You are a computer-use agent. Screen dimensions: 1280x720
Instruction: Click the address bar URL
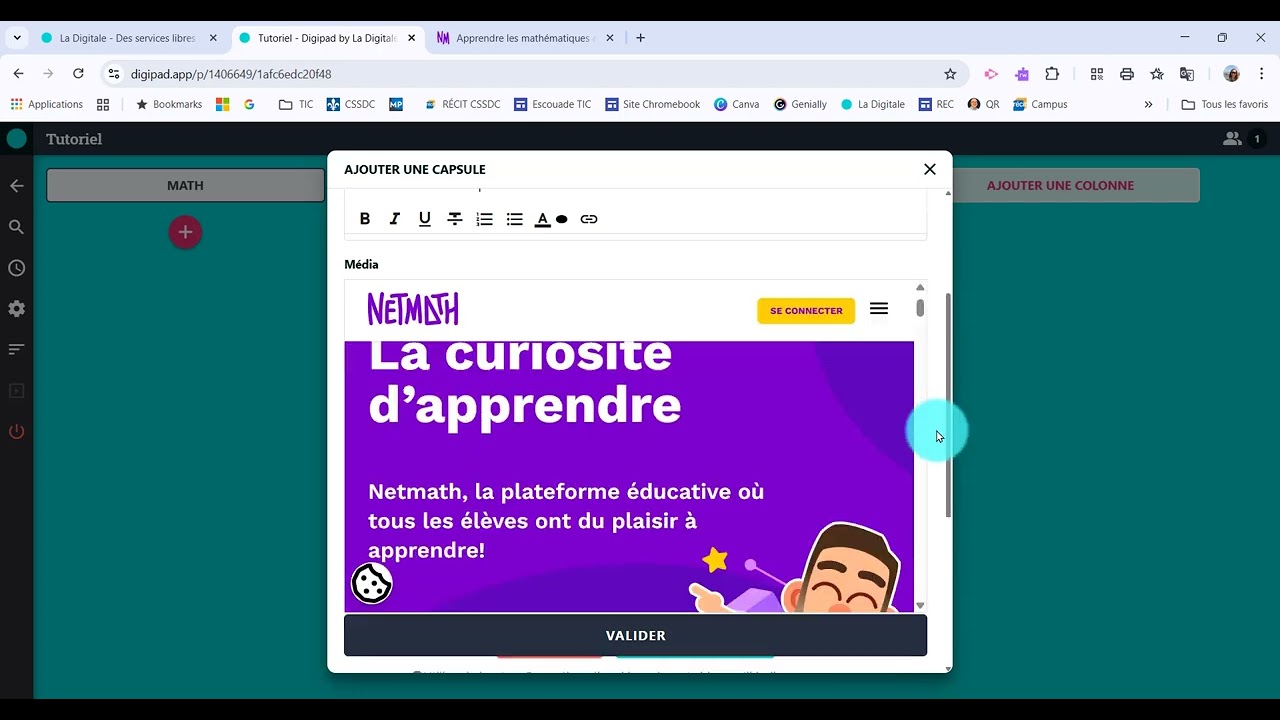(x=231, y=74)
